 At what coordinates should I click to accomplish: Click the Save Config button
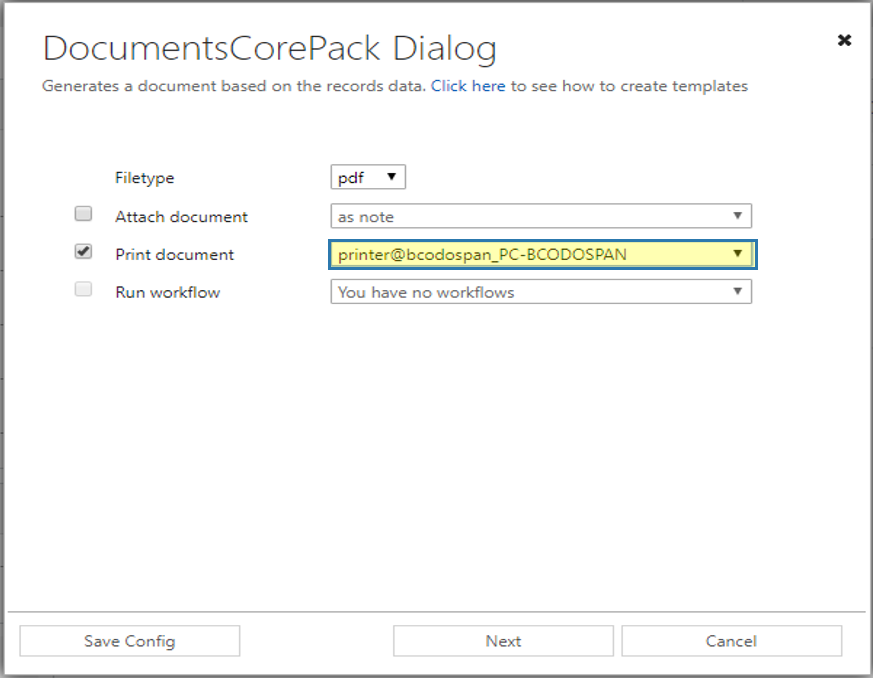pos(130,641)
